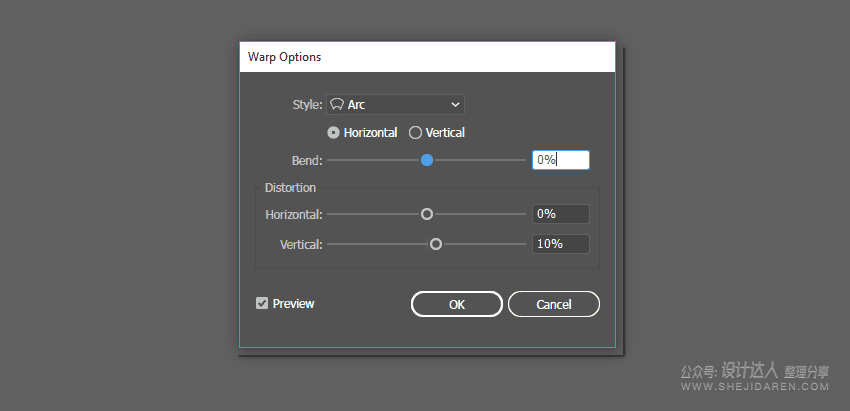Screen dimensions: 850x411
Task: Click the Horizontal distortion value field
Action: click(560, 214)
